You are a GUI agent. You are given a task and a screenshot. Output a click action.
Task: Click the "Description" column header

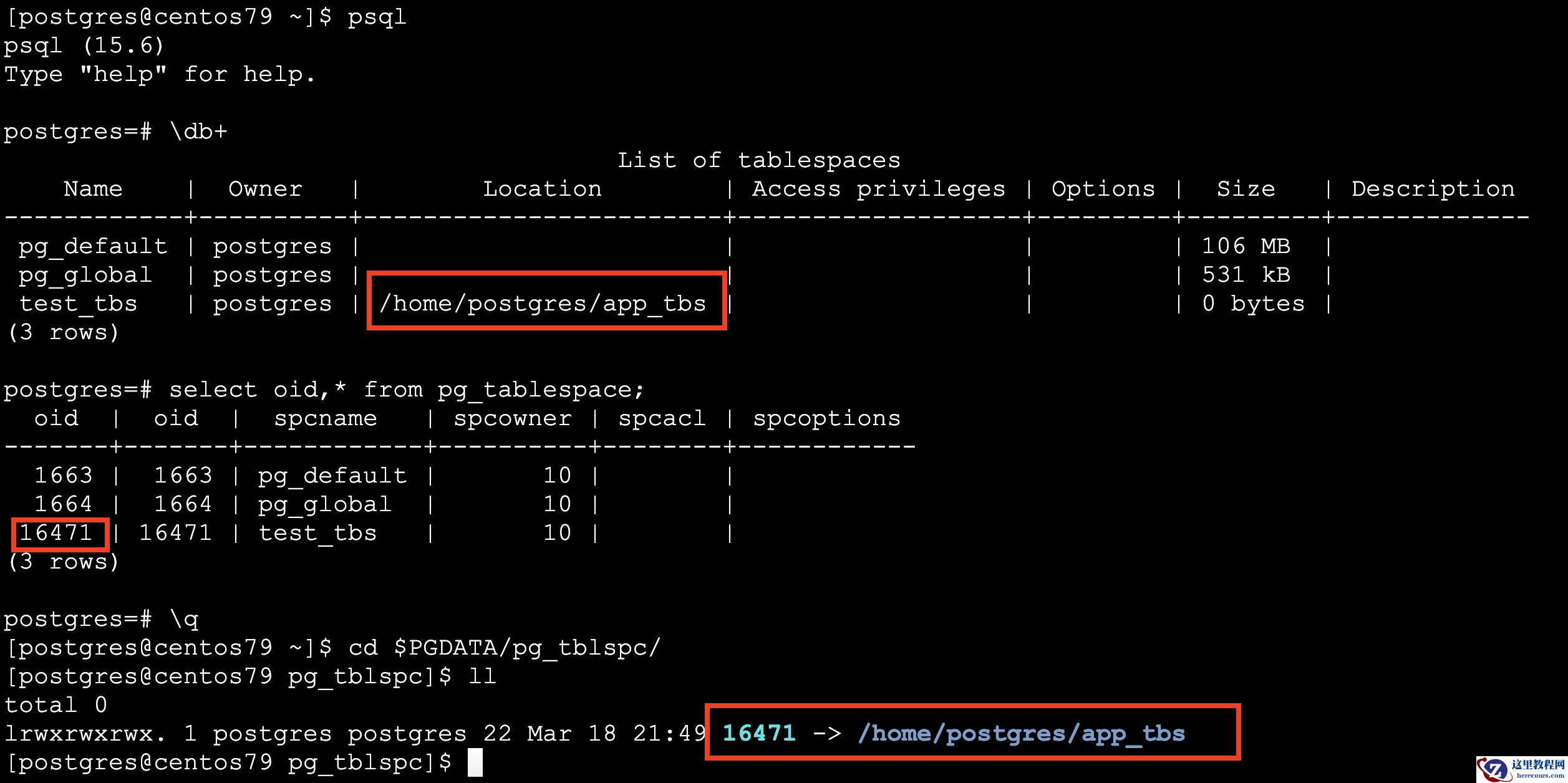coord(1433,189)
